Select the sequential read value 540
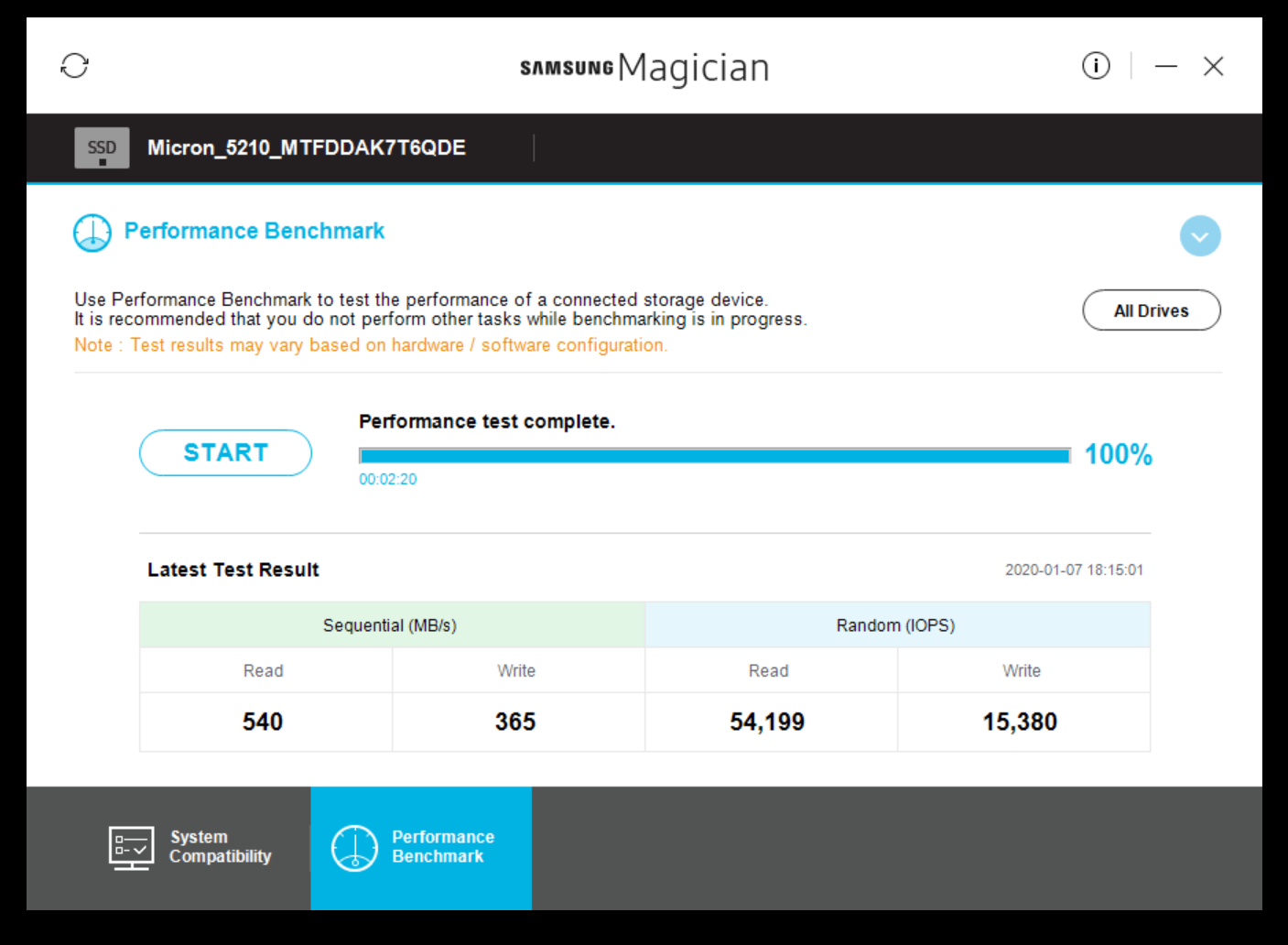The image size is (1288, 945). [x=263, y=722]
